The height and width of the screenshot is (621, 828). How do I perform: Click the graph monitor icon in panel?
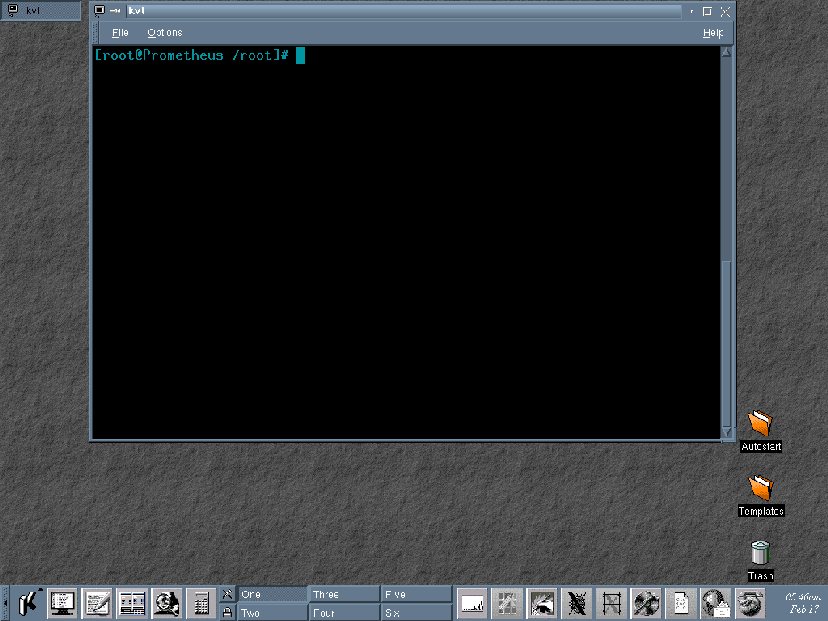(x=472, y=602)
